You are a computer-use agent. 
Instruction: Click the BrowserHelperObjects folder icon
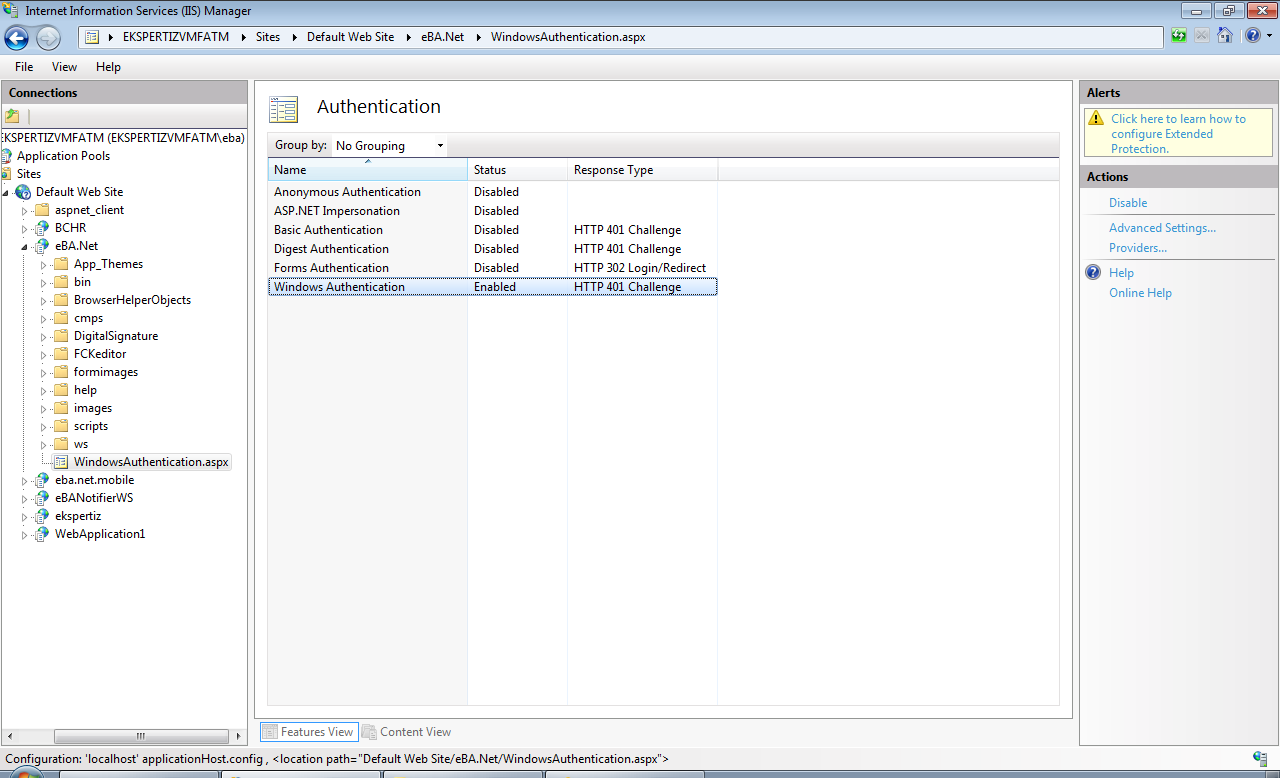coord(61,300)
